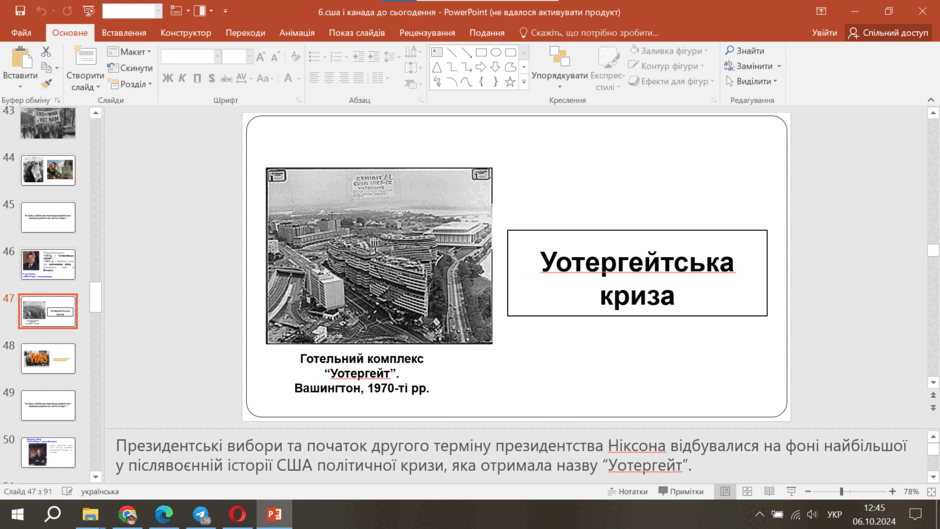Image resolution: width=940 pixels, height=529 pixels.
Task: Click the decrease indent icon
Action: point(358,57)
